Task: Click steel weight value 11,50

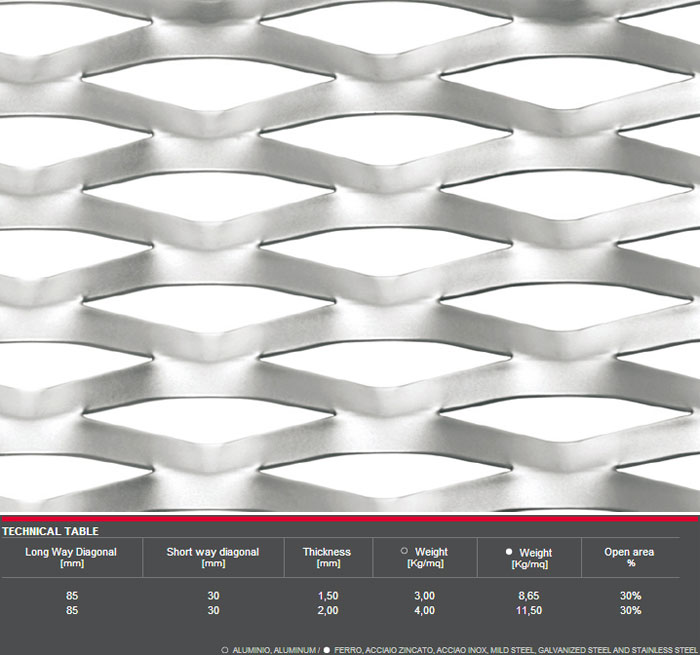Action: point(529,610)
